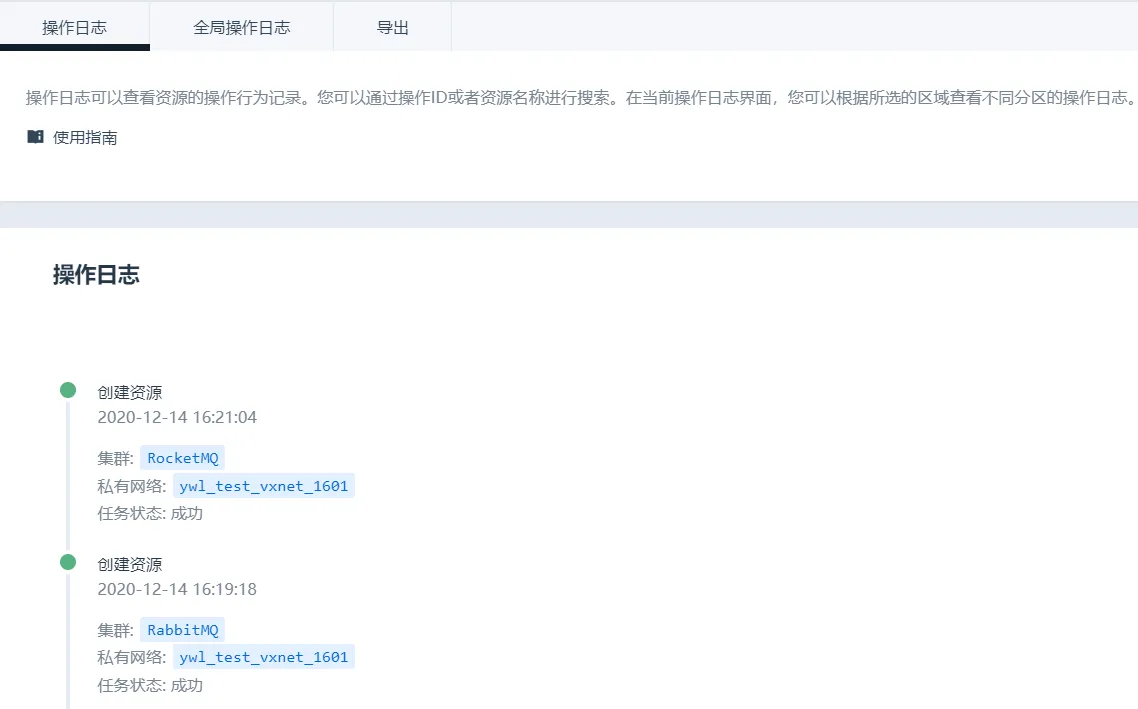
Task: Open the RocketMQ cluster tag
Action: [x=183, y=458]
